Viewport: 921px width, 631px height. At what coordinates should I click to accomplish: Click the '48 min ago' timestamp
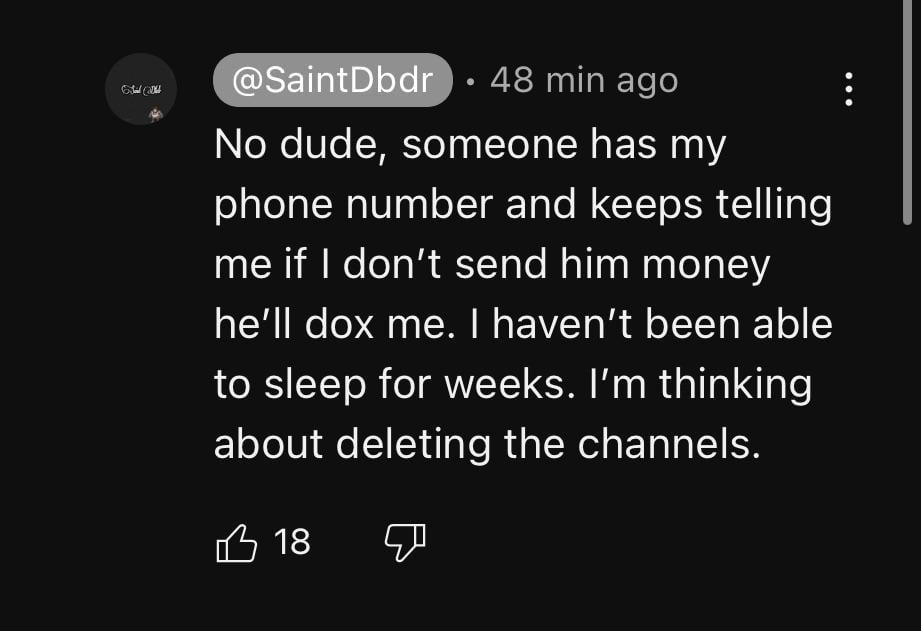point(584,80)
